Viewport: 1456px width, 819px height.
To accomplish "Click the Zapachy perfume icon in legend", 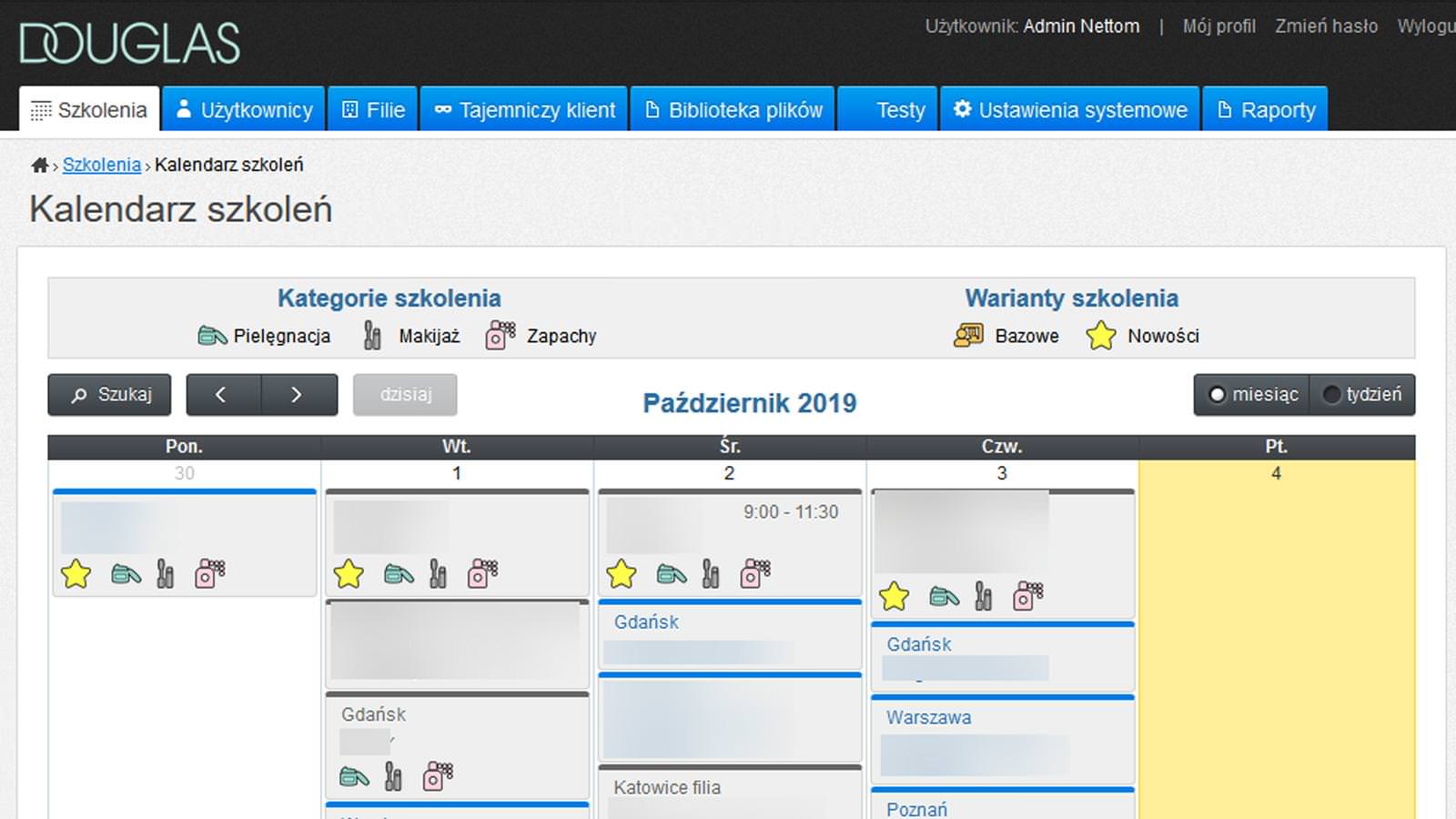I will pos(500,336).
